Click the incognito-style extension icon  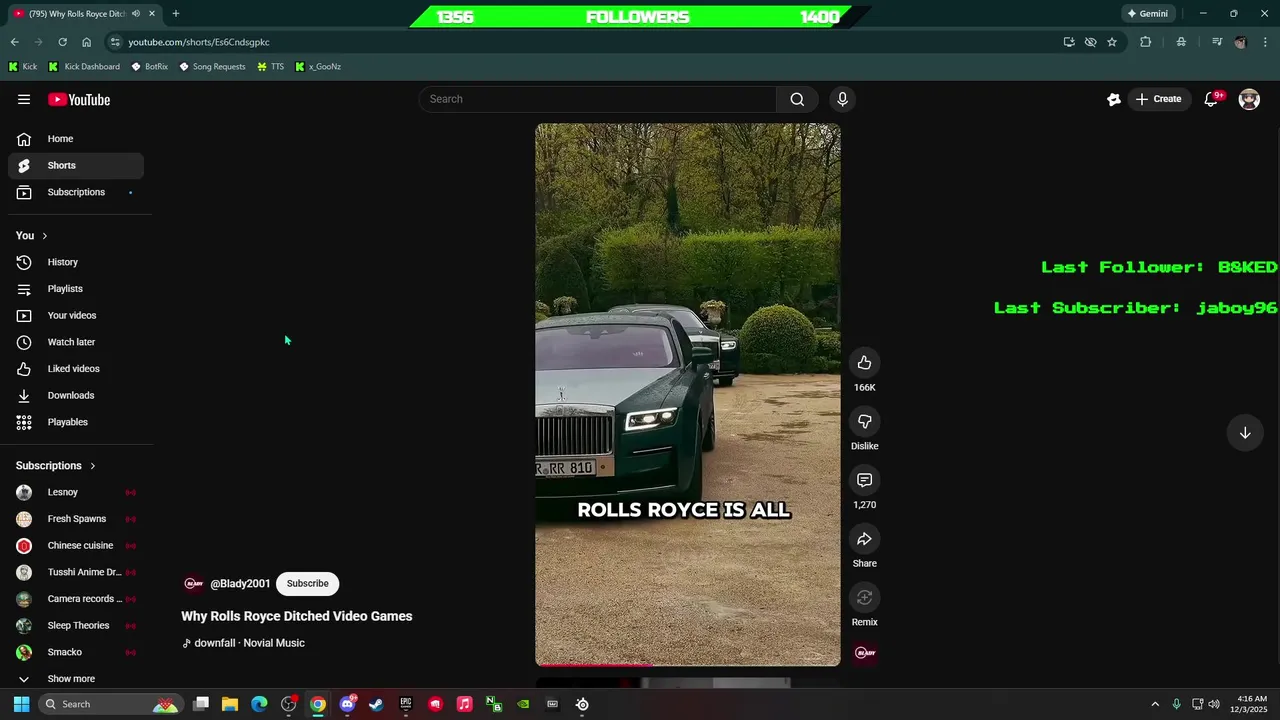coord(1181,42)
